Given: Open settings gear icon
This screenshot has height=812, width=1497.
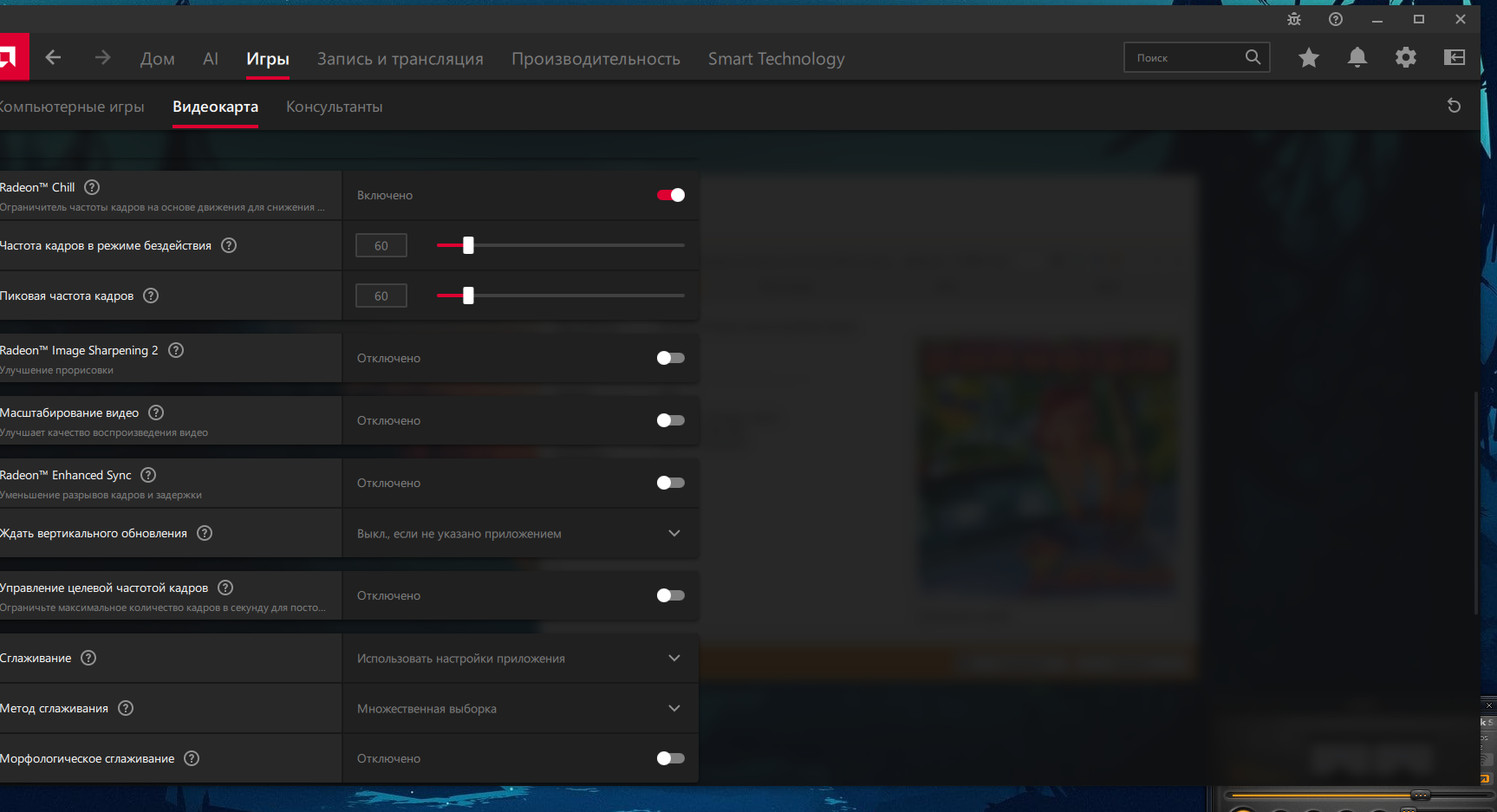Looking at the screenshot, I should [1406, 57].
